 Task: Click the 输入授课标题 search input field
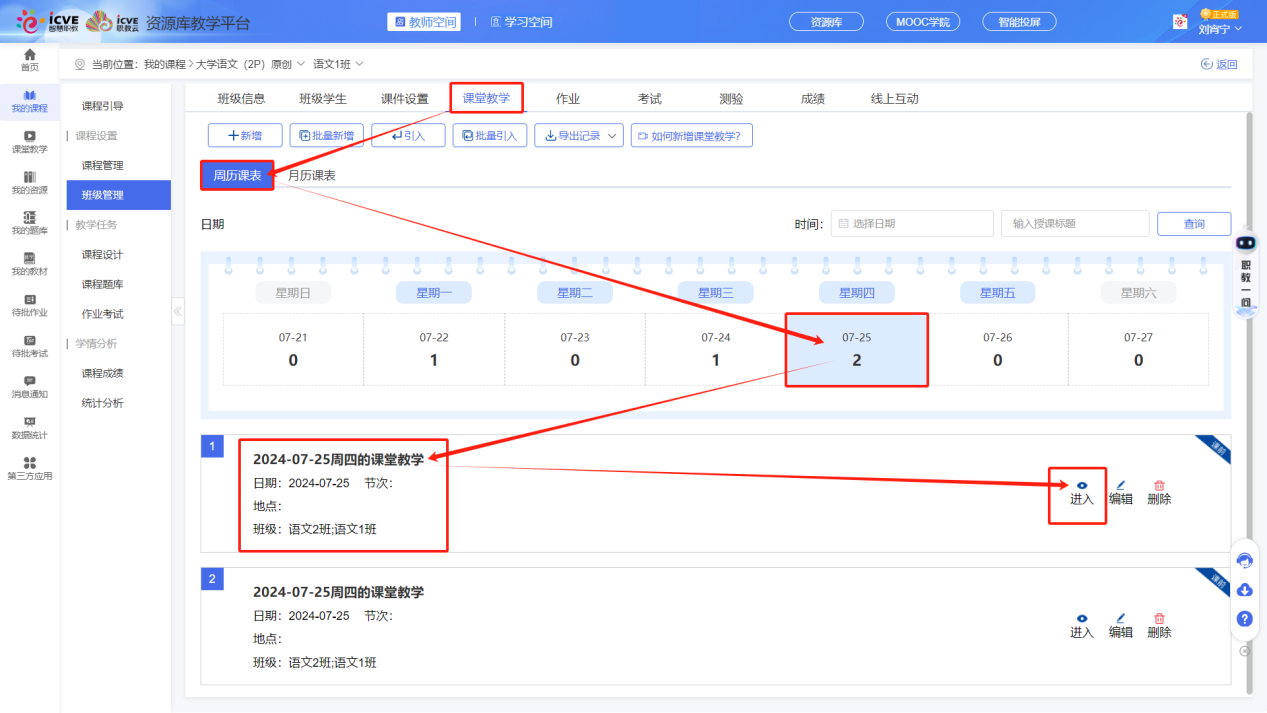1074,223
